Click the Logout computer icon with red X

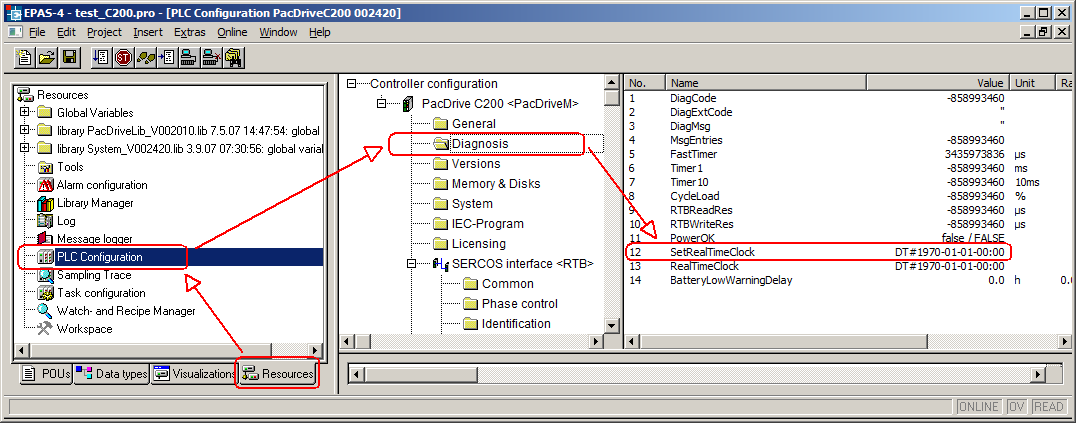click(211, 57)
